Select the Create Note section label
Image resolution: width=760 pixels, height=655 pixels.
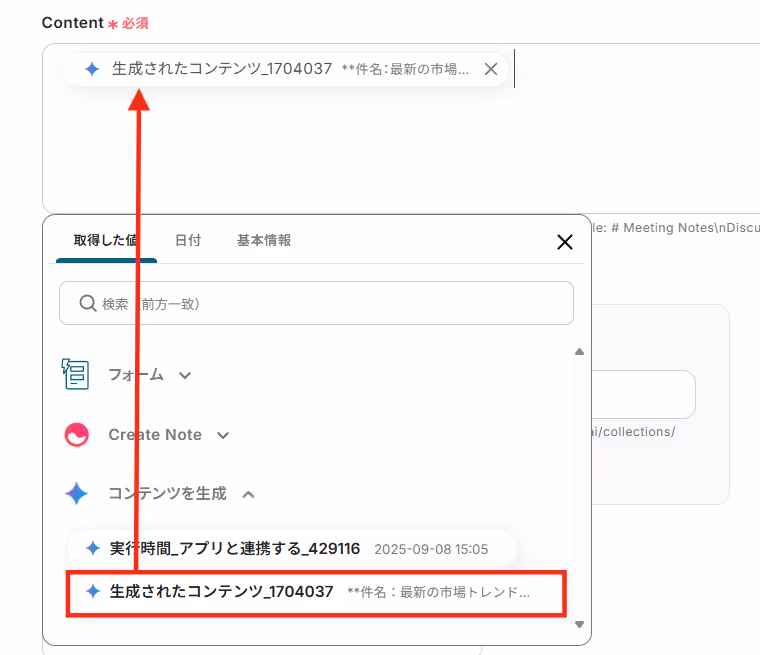(x=155, y=434)
